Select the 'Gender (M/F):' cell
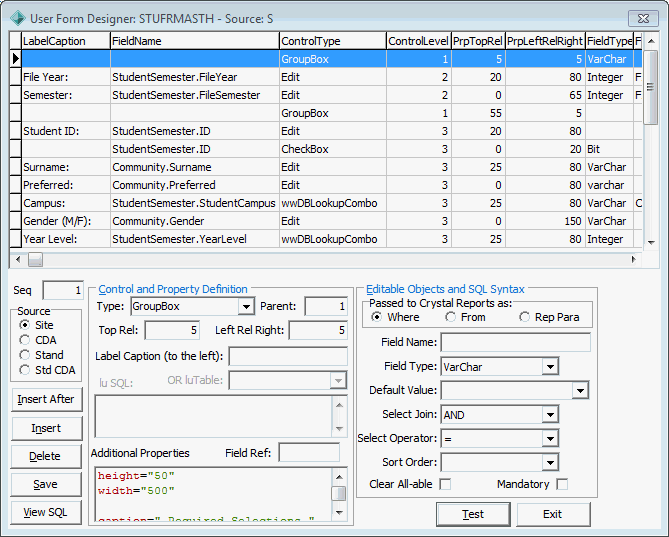The image size is (669, 537). tap(66, 221)
